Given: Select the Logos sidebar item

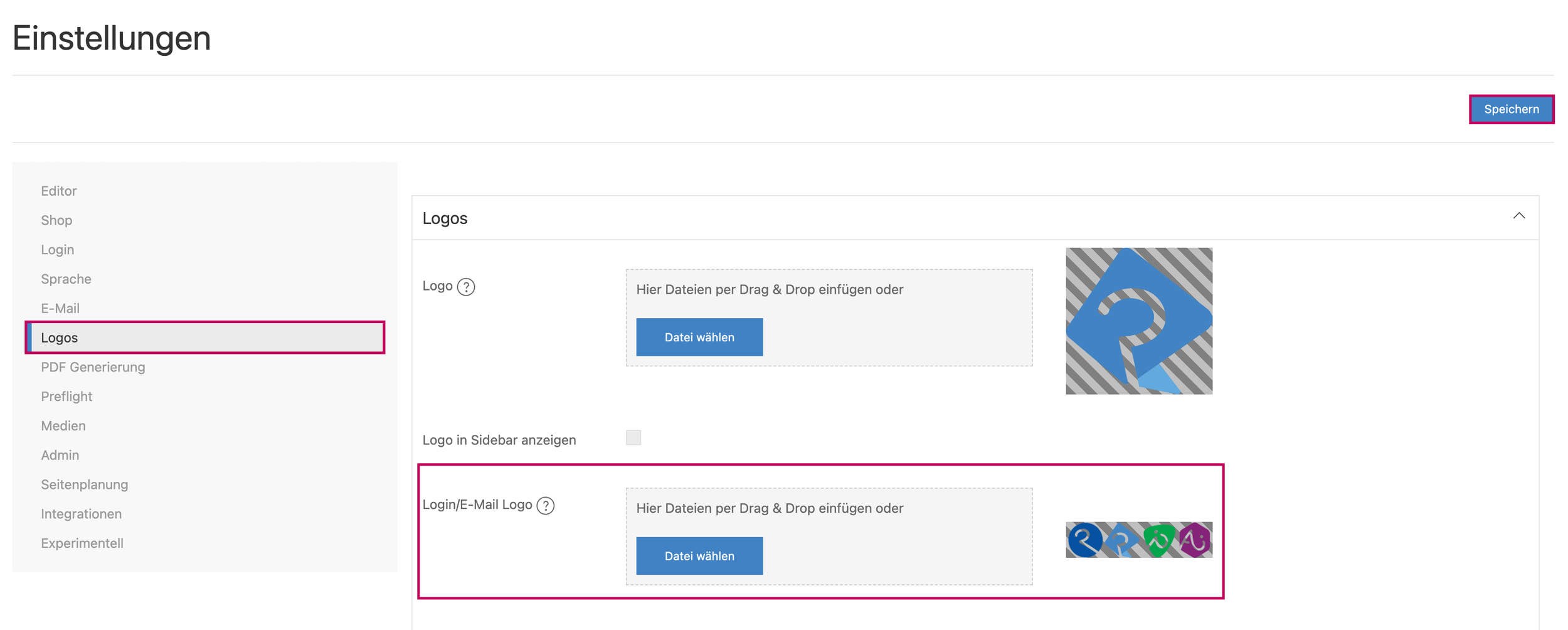Looking at the screenshot, I should pyautogui.click(x=60, y=338).
